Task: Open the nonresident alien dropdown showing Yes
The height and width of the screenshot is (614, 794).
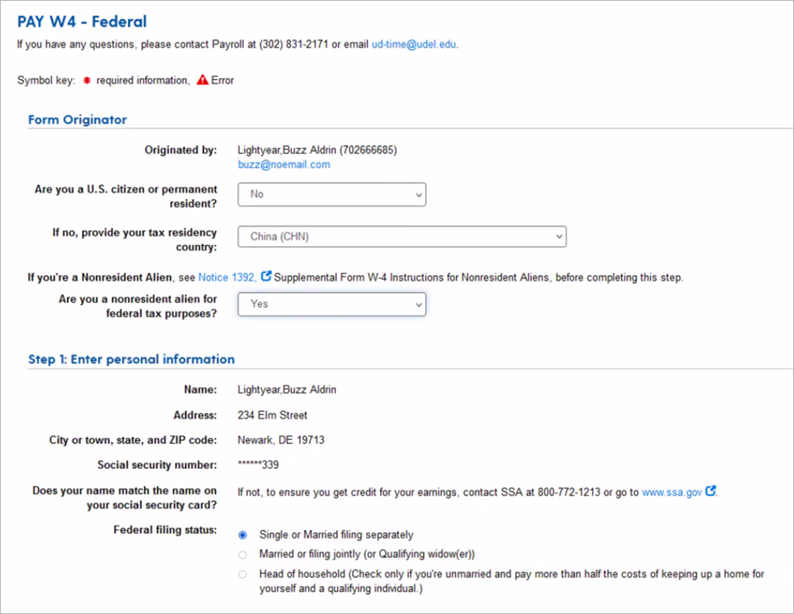Action: (332, 304)
